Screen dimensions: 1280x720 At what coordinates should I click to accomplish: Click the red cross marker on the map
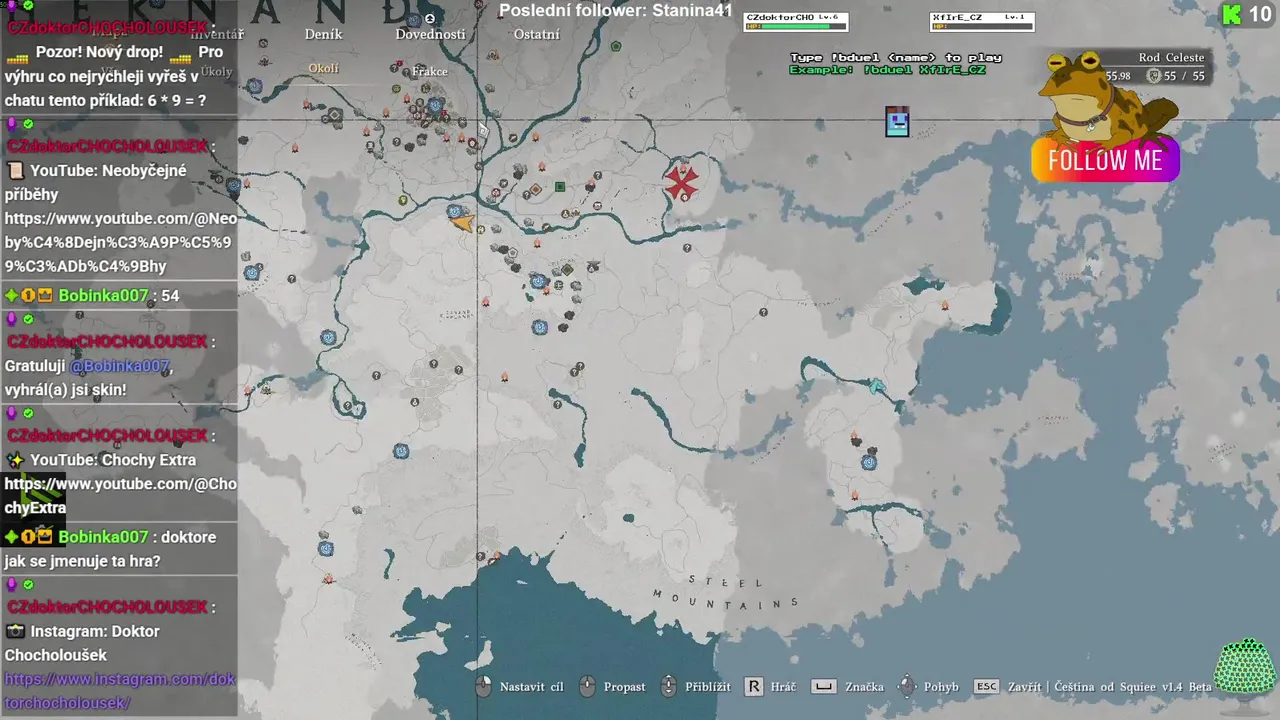(682, 182)
